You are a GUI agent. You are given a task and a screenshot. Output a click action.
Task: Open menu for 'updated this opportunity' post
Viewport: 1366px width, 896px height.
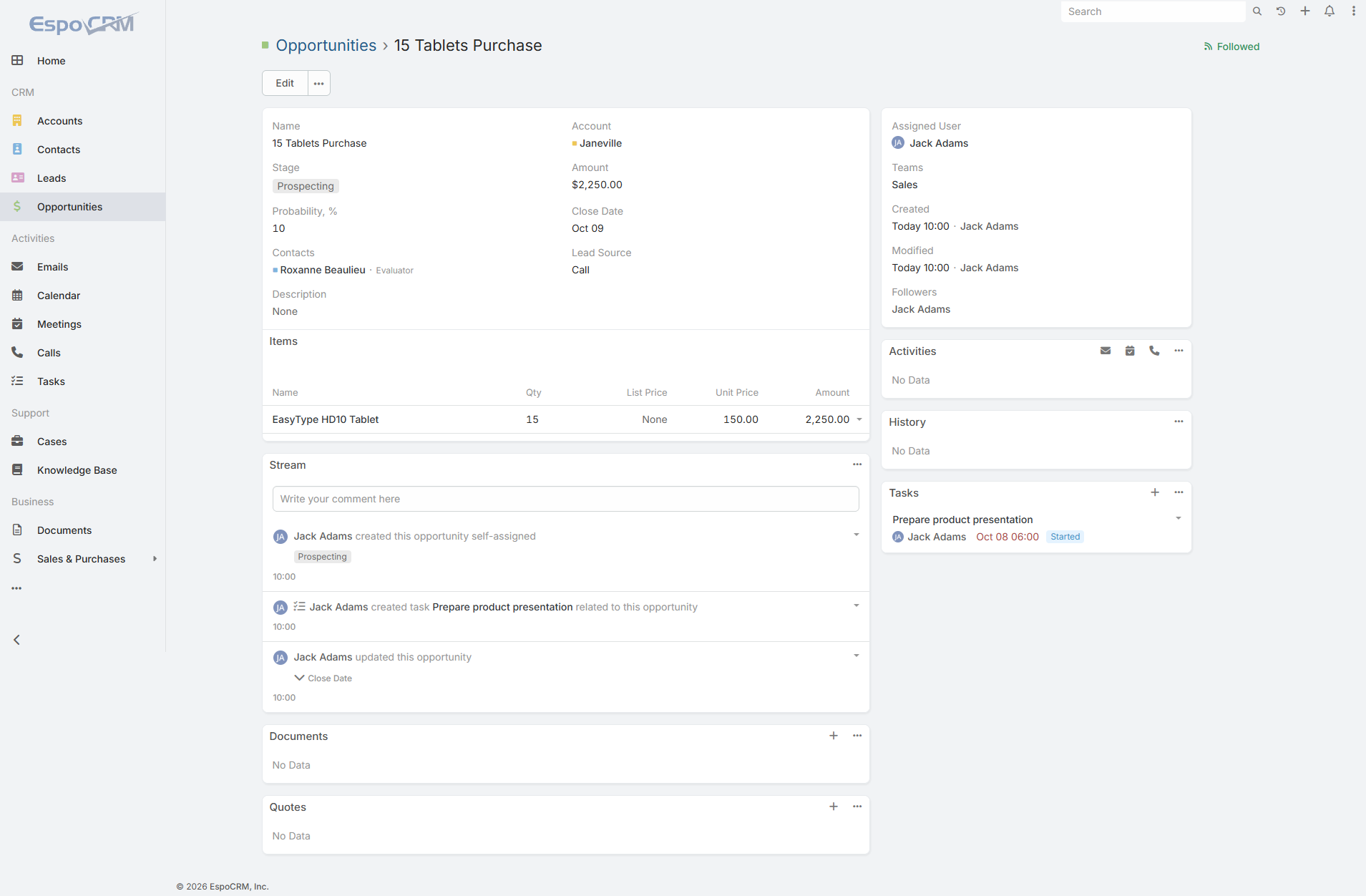[857, 656]
